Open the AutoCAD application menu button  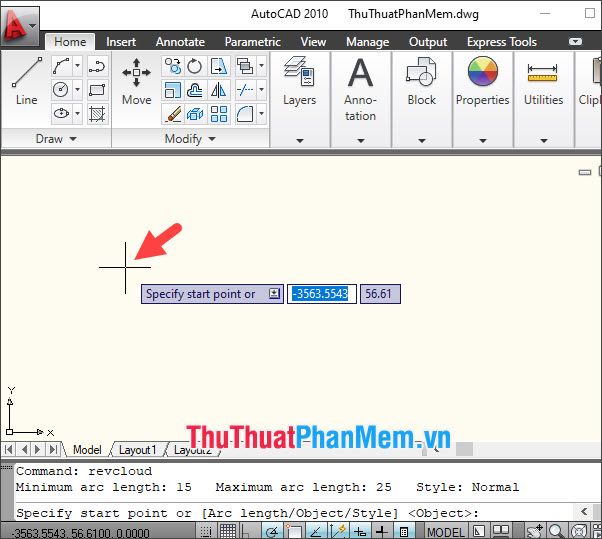(x=19, y=26)
